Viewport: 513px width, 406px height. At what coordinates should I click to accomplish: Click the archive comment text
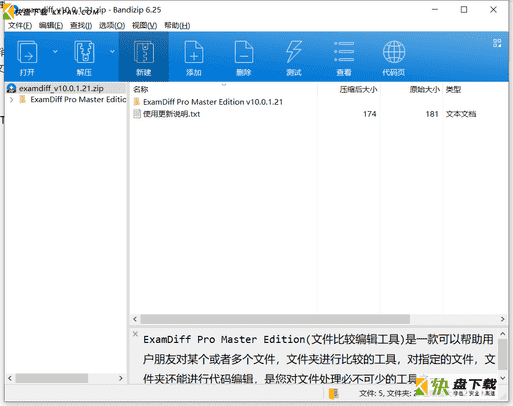pos(318,359)
